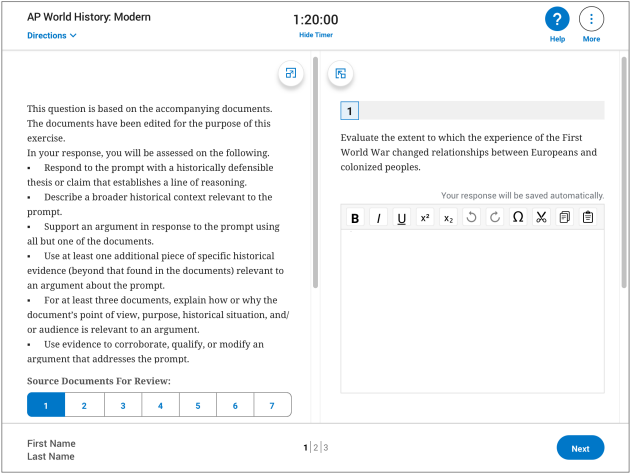630x474 pixels.
Task: Click Hide Timer link
Action: click(315, 35)
